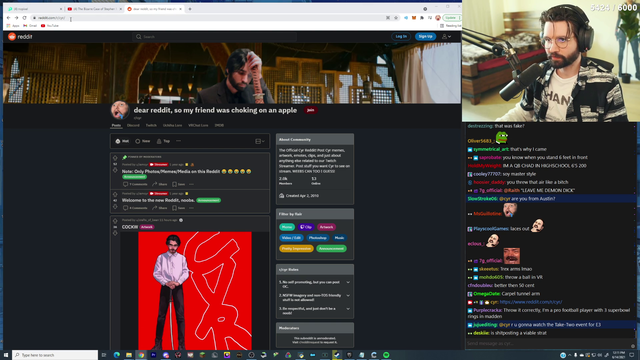Open comments on 'Note: Only Photos' post

(135, 184)
